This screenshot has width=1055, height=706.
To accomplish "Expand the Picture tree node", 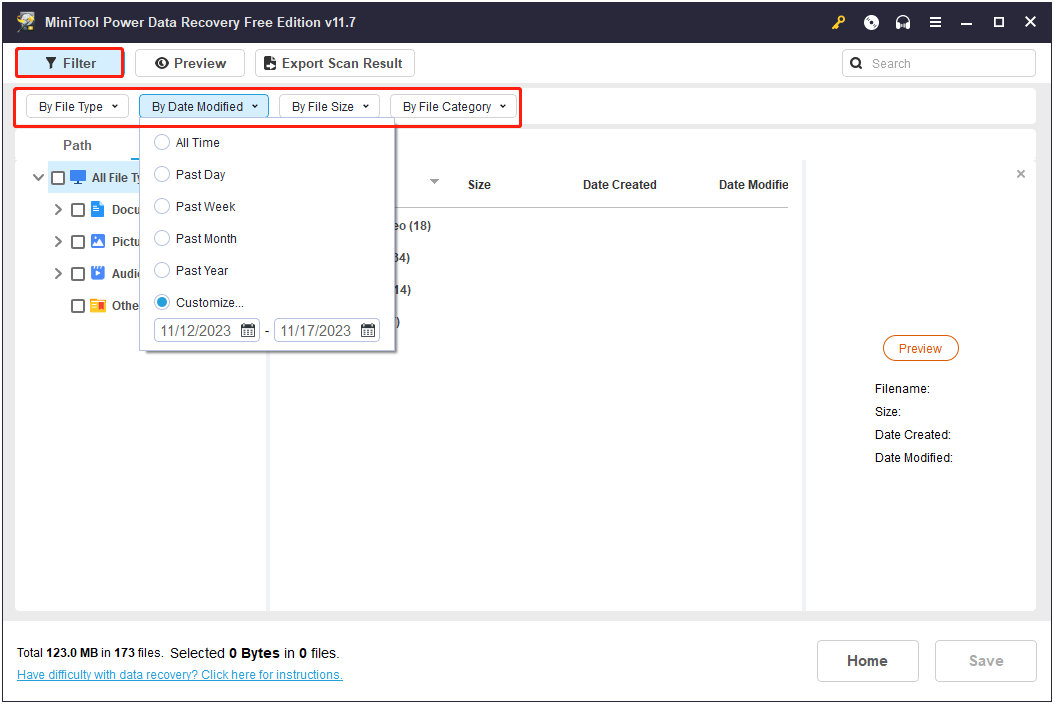I will pyautogui.click(x=58, y=242).
